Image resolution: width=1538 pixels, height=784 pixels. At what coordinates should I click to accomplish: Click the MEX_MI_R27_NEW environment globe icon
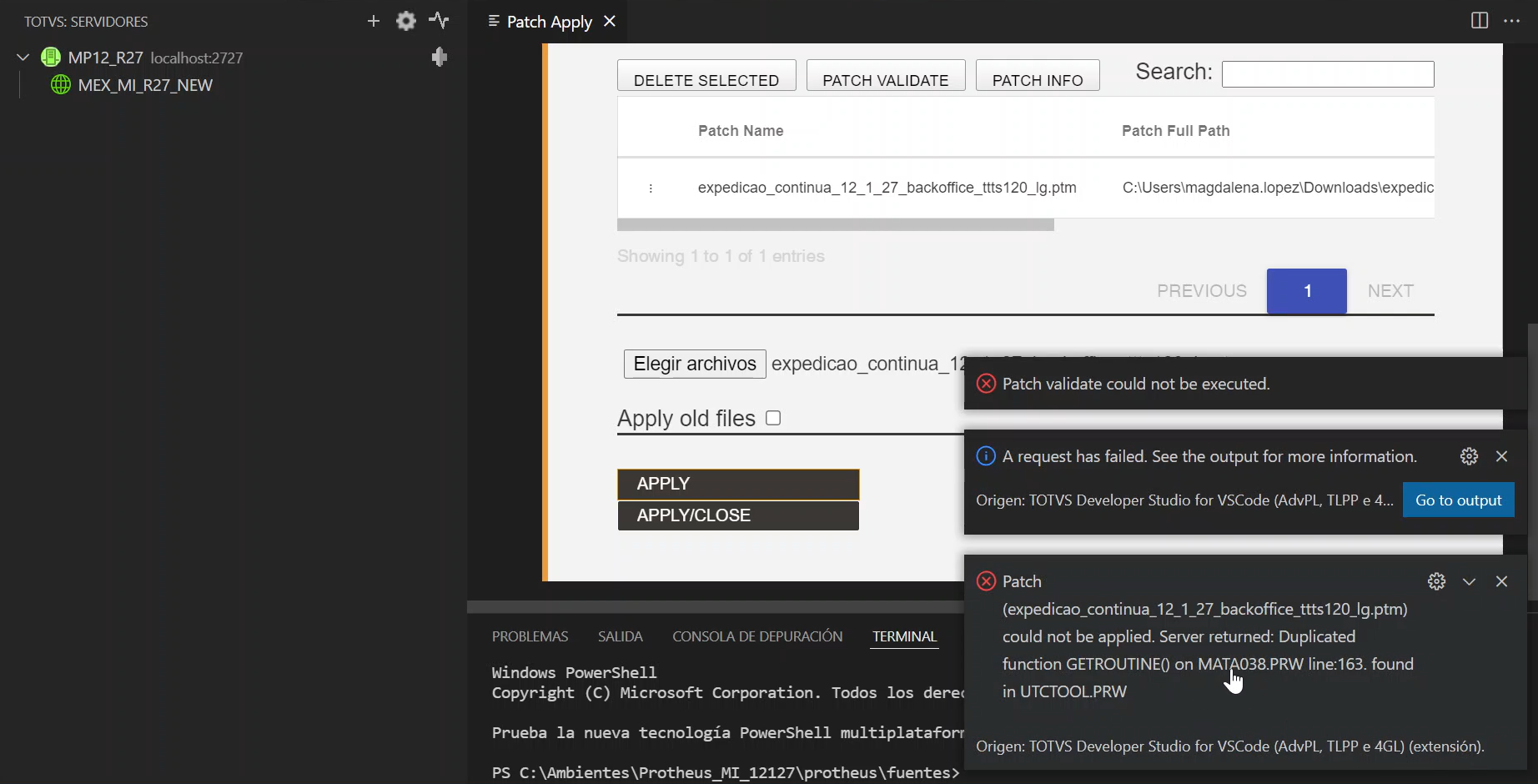[x=61, y=85]
